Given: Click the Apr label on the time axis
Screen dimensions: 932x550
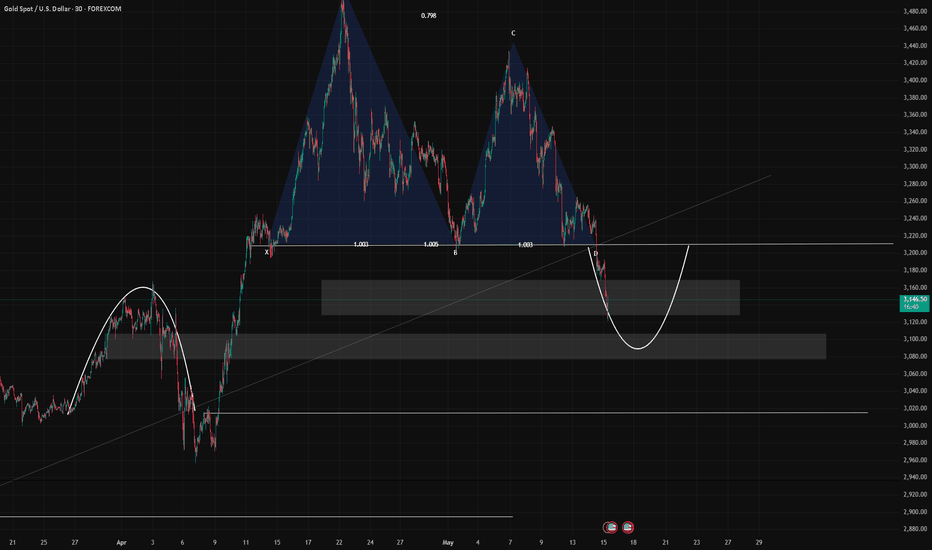Looking at the screenshot, I should pos(122,542).
